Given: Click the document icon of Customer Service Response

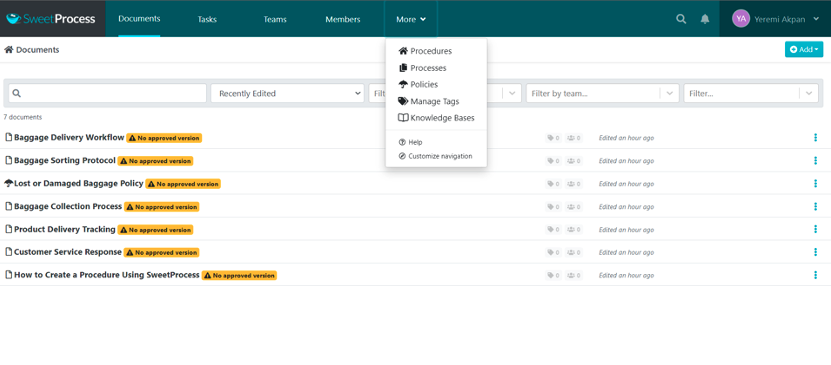Looking at the screenshot, I should click(8, 252).
